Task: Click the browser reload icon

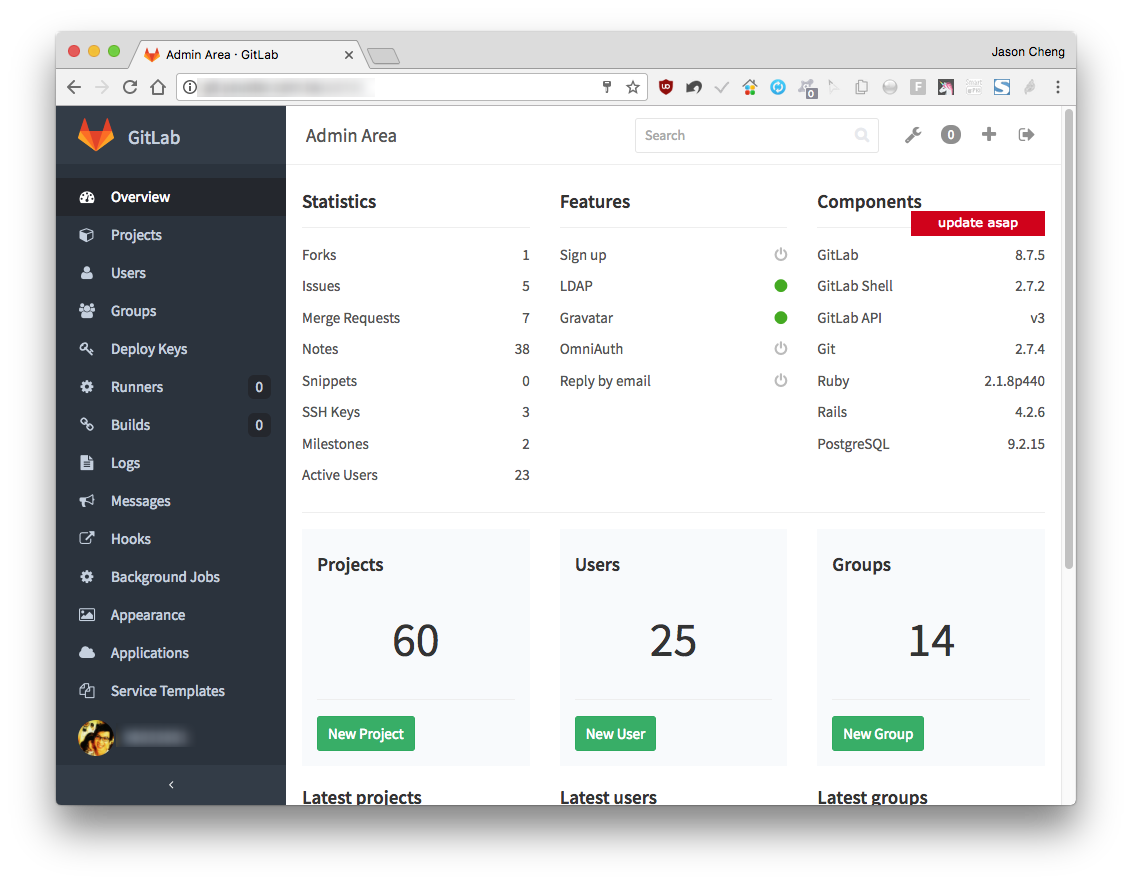Action: (130, 87)
